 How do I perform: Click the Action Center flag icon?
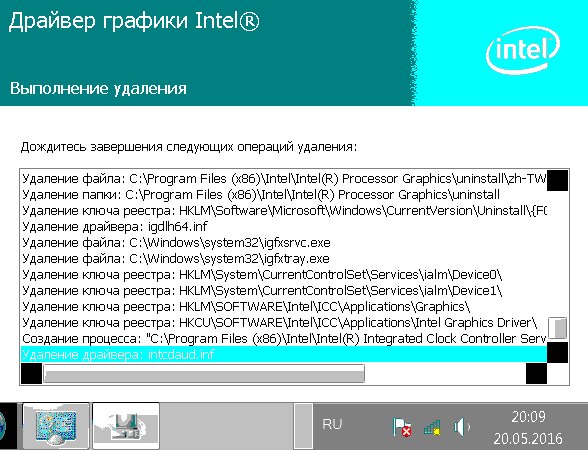[402, 427]
